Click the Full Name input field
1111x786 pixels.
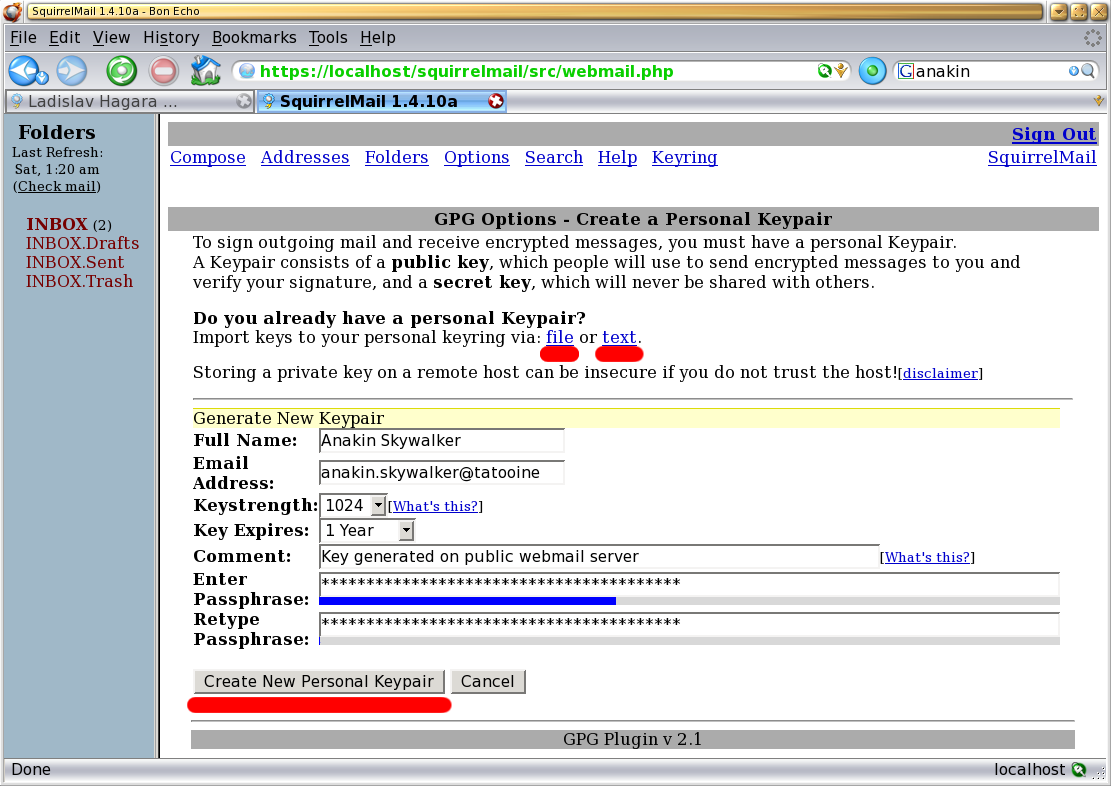[x=442, y=440]
